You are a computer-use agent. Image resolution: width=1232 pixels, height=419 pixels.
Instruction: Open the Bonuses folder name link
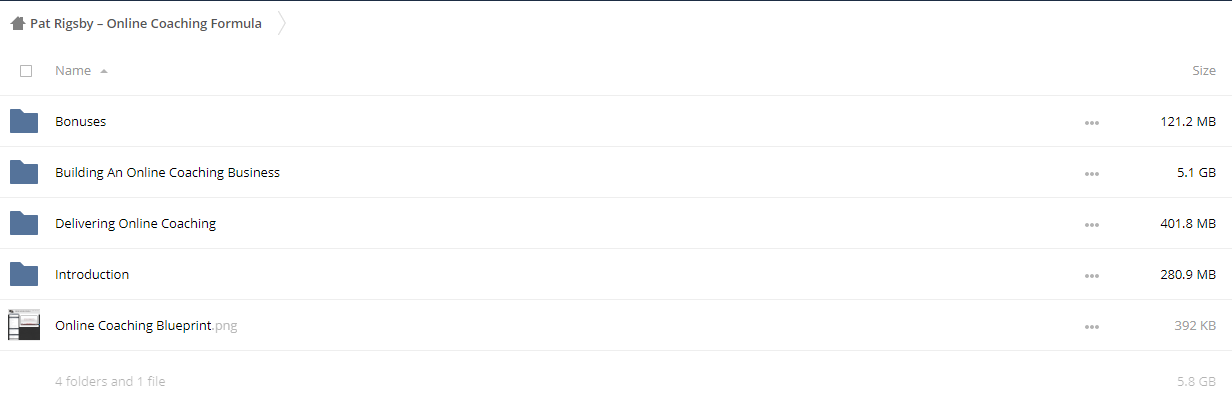click(x=81, y=121)
